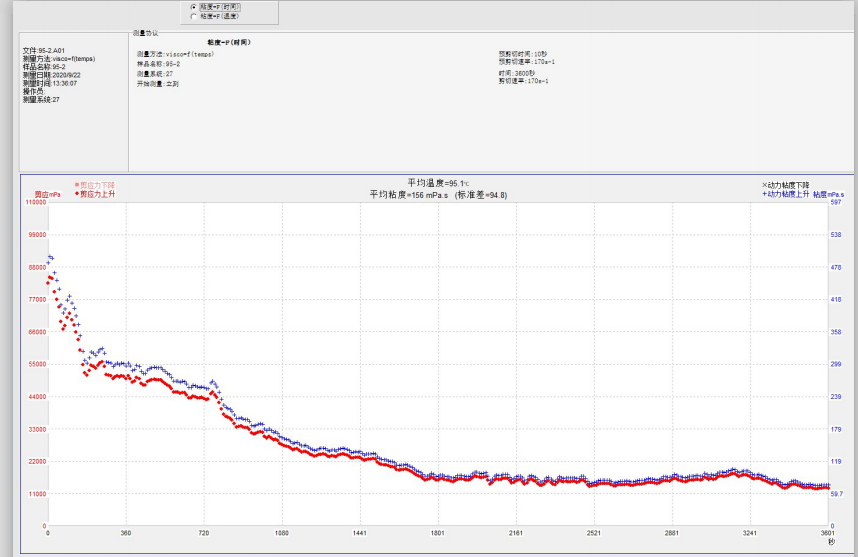Click the 剪应mPa left axis label
Viewport: 858px width, 557px height.
(48, 194)
